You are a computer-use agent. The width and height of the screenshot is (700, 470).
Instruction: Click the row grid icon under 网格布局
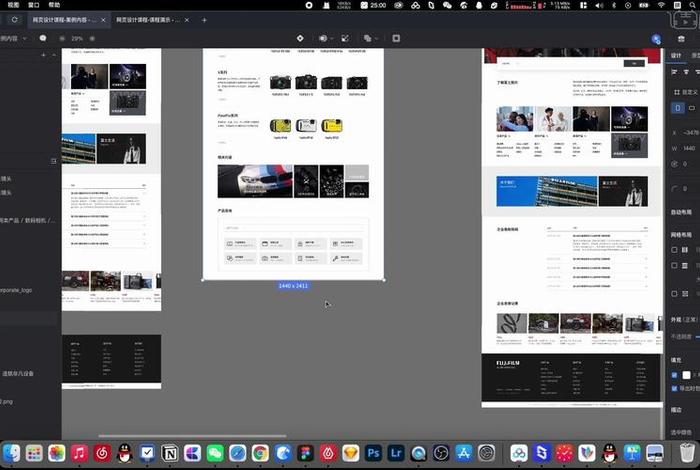pyautogui.click(x=685, y=266)
